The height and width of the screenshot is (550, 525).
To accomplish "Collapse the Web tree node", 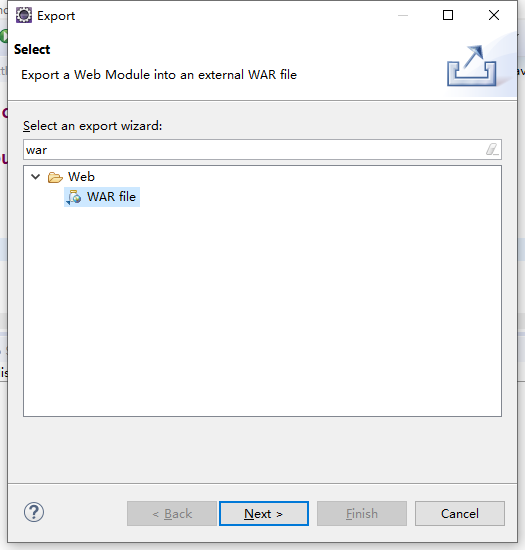I will [x=36, y=176].
